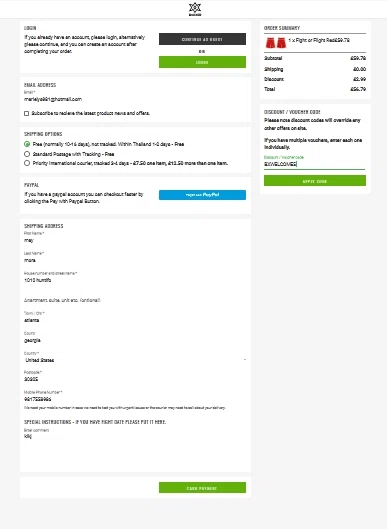Click the Apartment, suite, unit optional field
Screen dimensions: 387x529
[x=135, y=300]
